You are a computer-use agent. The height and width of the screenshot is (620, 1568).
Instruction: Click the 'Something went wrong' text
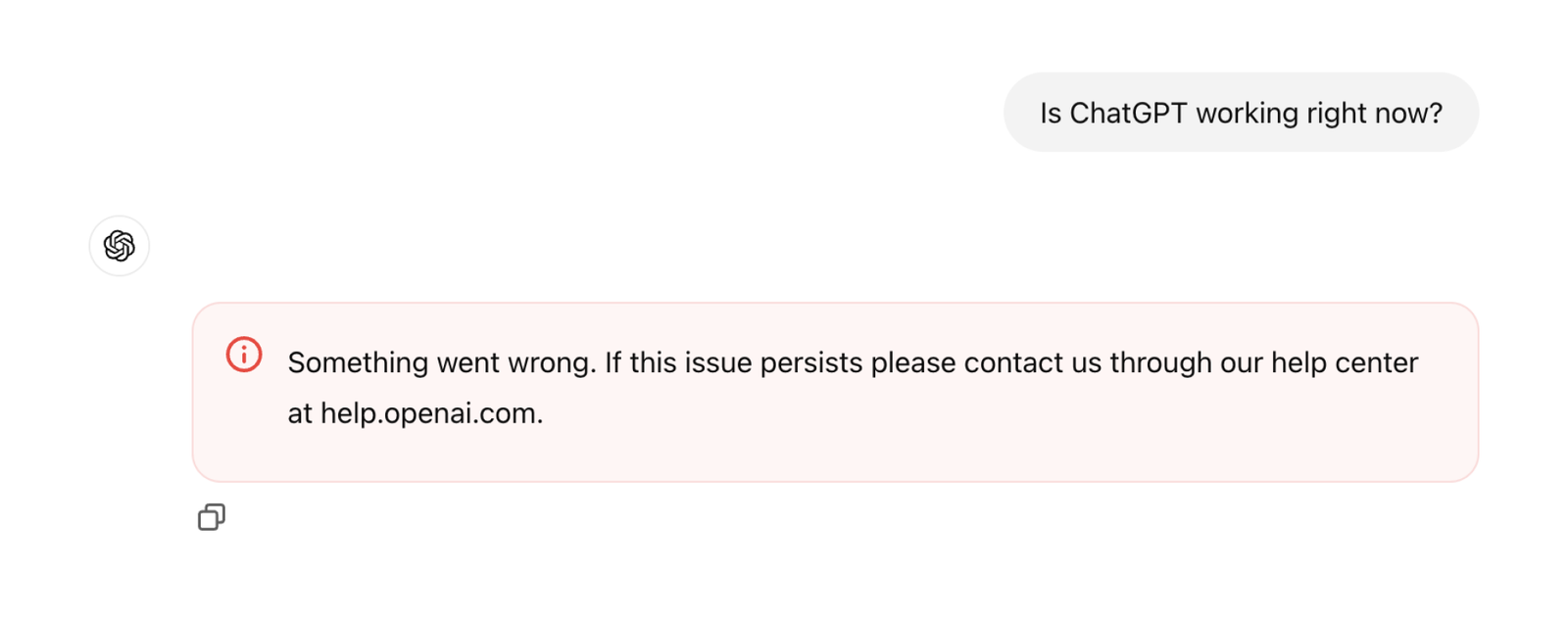coord(441,361)
